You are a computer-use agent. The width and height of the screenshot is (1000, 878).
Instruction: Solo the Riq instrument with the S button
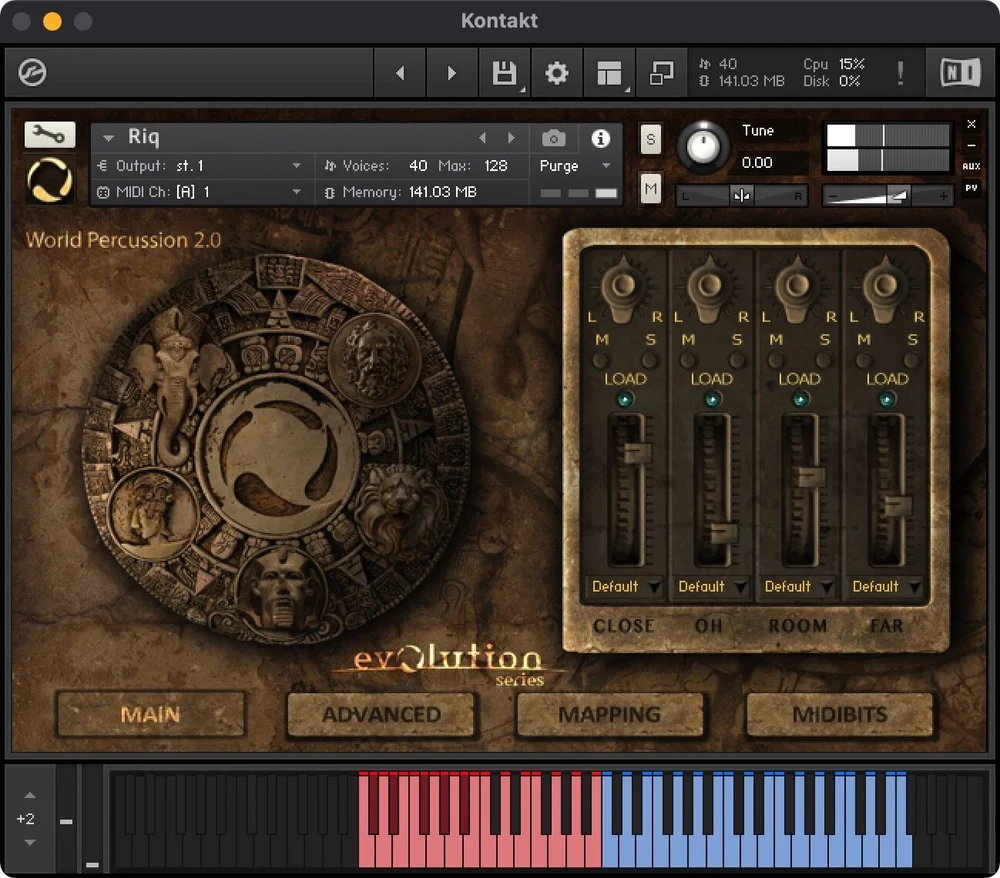coord(650,140)
